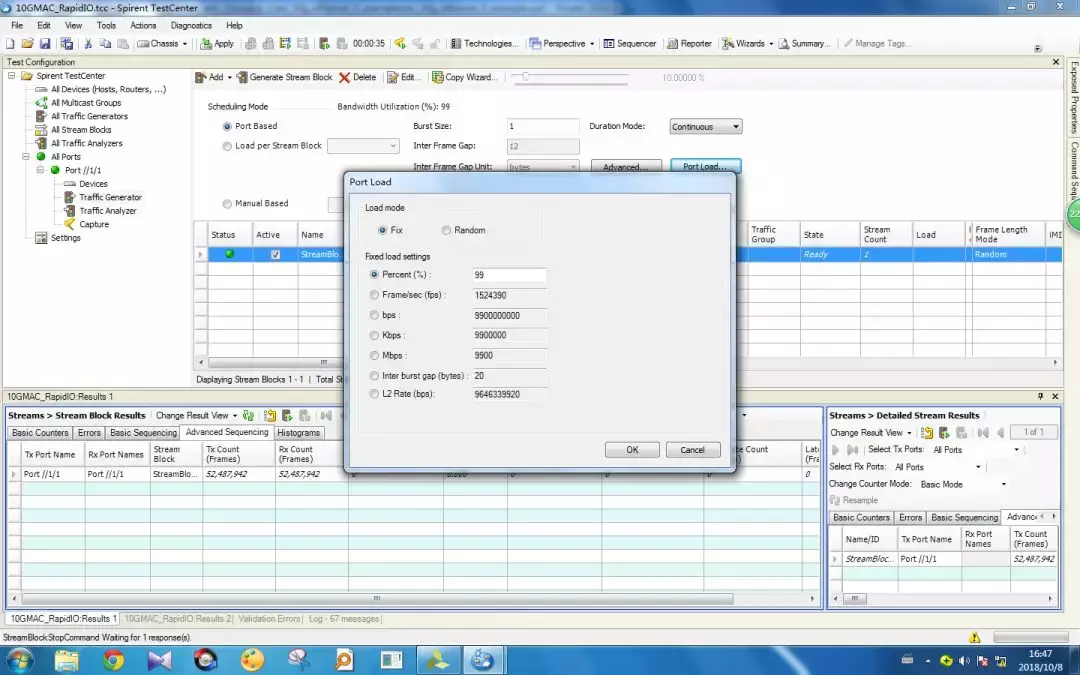Collapse the All Ports tree node
Image resolution: width=1080 pixels, height=675 pixels.
(26, 157)
